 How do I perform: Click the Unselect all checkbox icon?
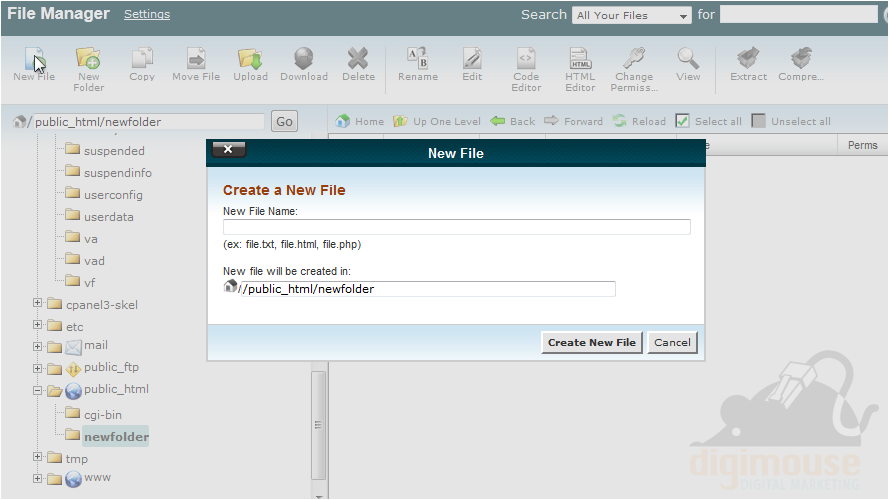(x=758, y=121)
